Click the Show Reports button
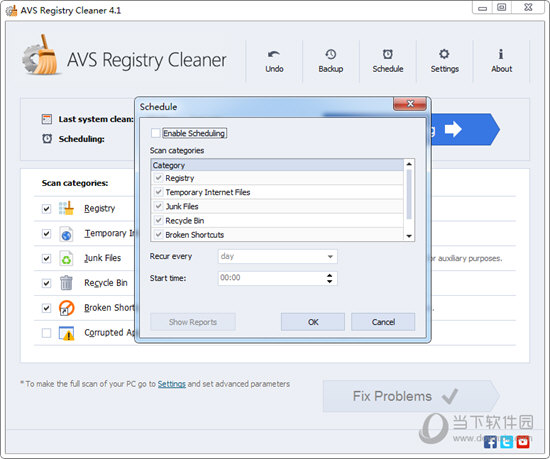 click(x=193, y=322)
